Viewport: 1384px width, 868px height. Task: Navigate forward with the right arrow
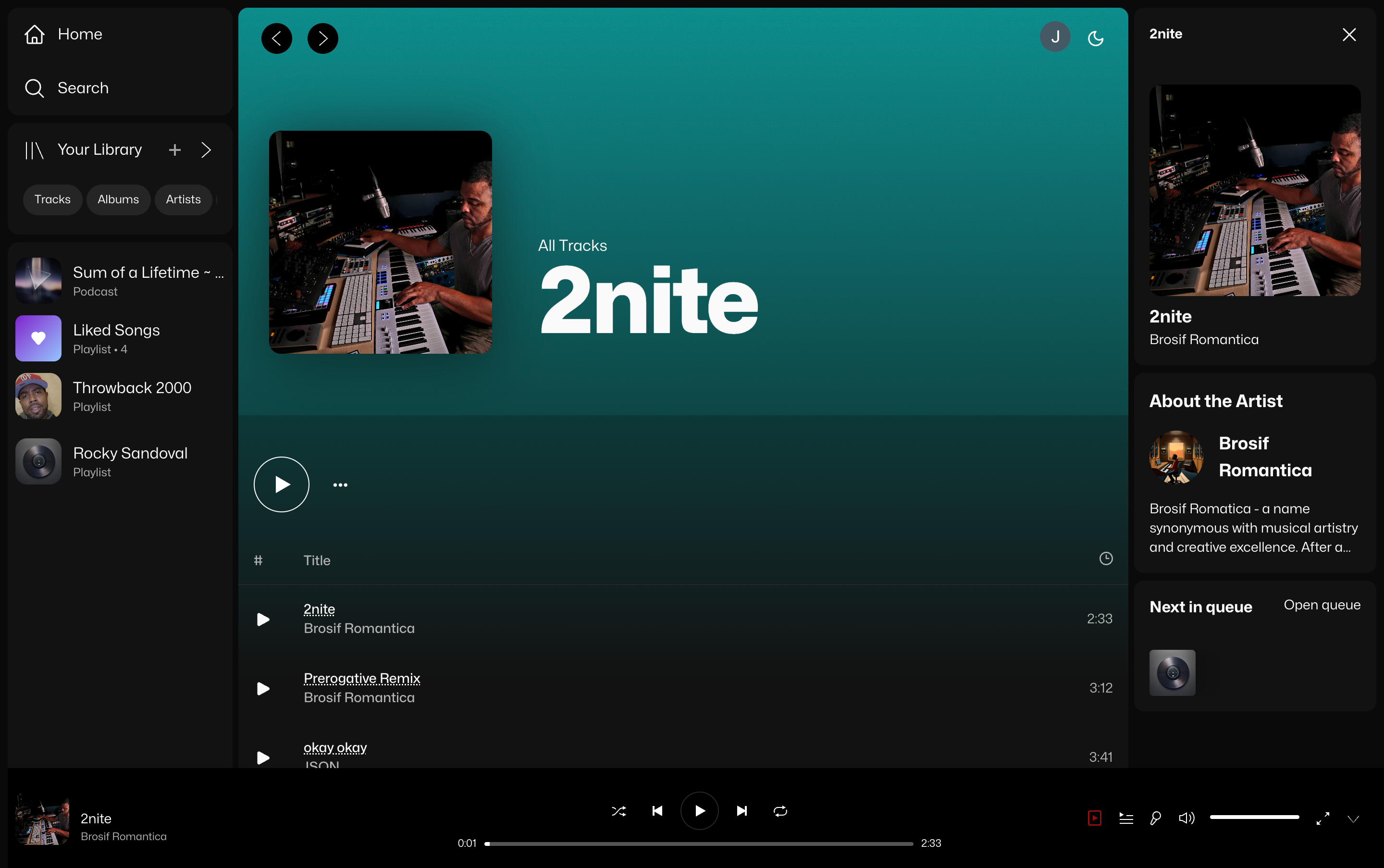(x=322, y=38)
